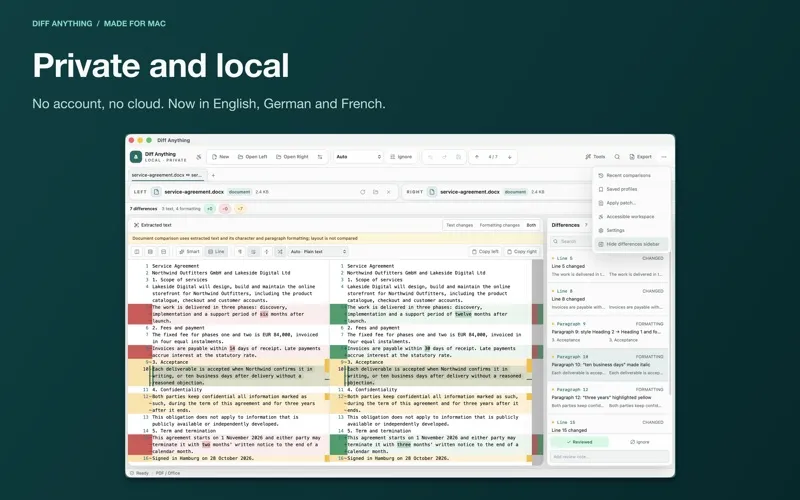
Task: Open the Tools menu
Action: [595, 157]
